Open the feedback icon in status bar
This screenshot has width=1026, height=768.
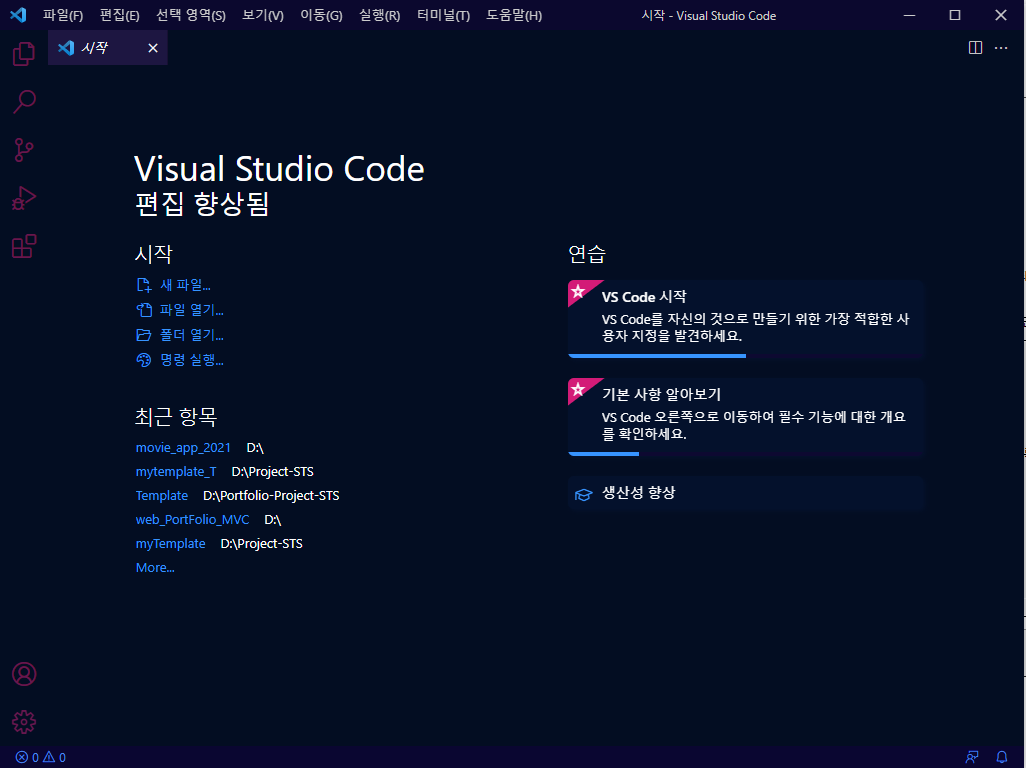click(972, 758)
